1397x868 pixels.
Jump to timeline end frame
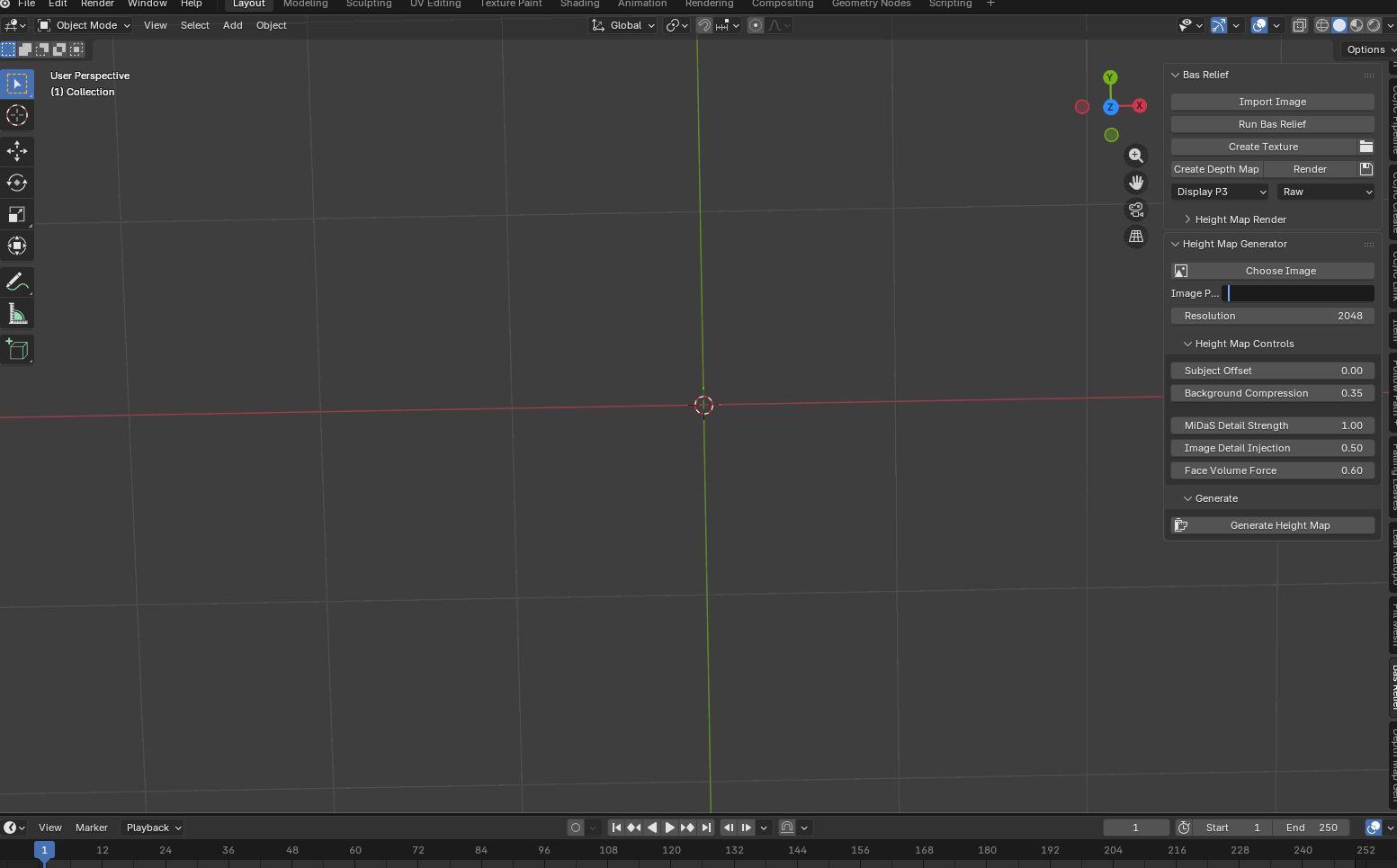click(x=706, y=828)
